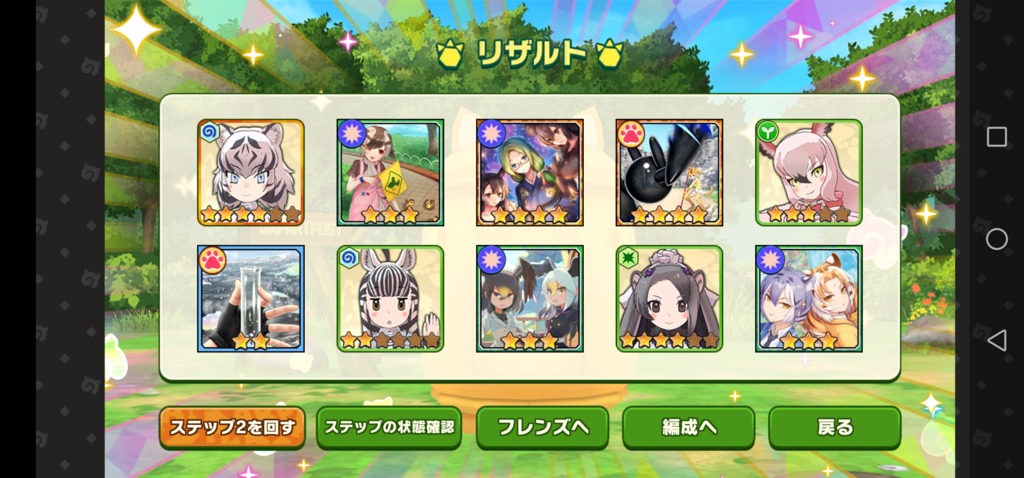This screenshot has width=1024, height=478.
Task: Return with the 戻る button
Action: pyautogui.click(x=835, y=428)
